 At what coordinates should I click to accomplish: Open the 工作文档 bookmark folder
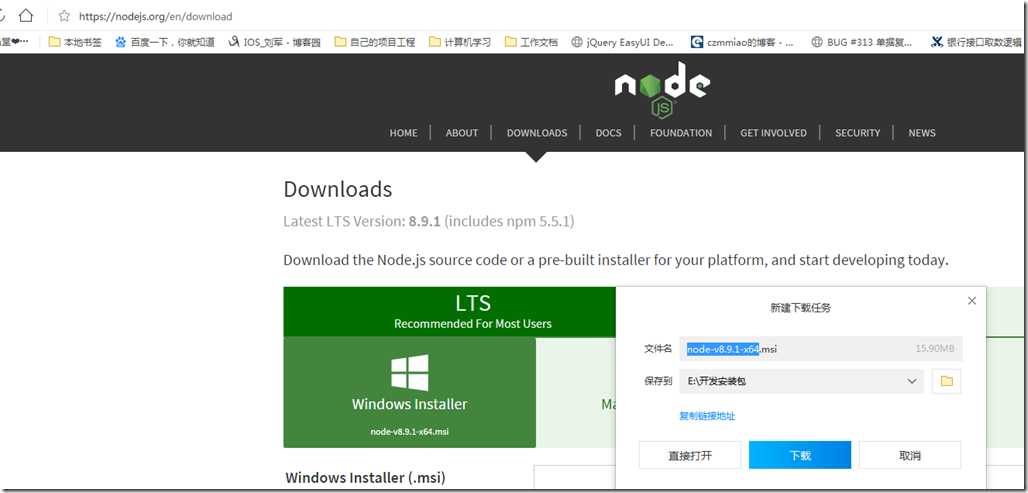point(532,42)
